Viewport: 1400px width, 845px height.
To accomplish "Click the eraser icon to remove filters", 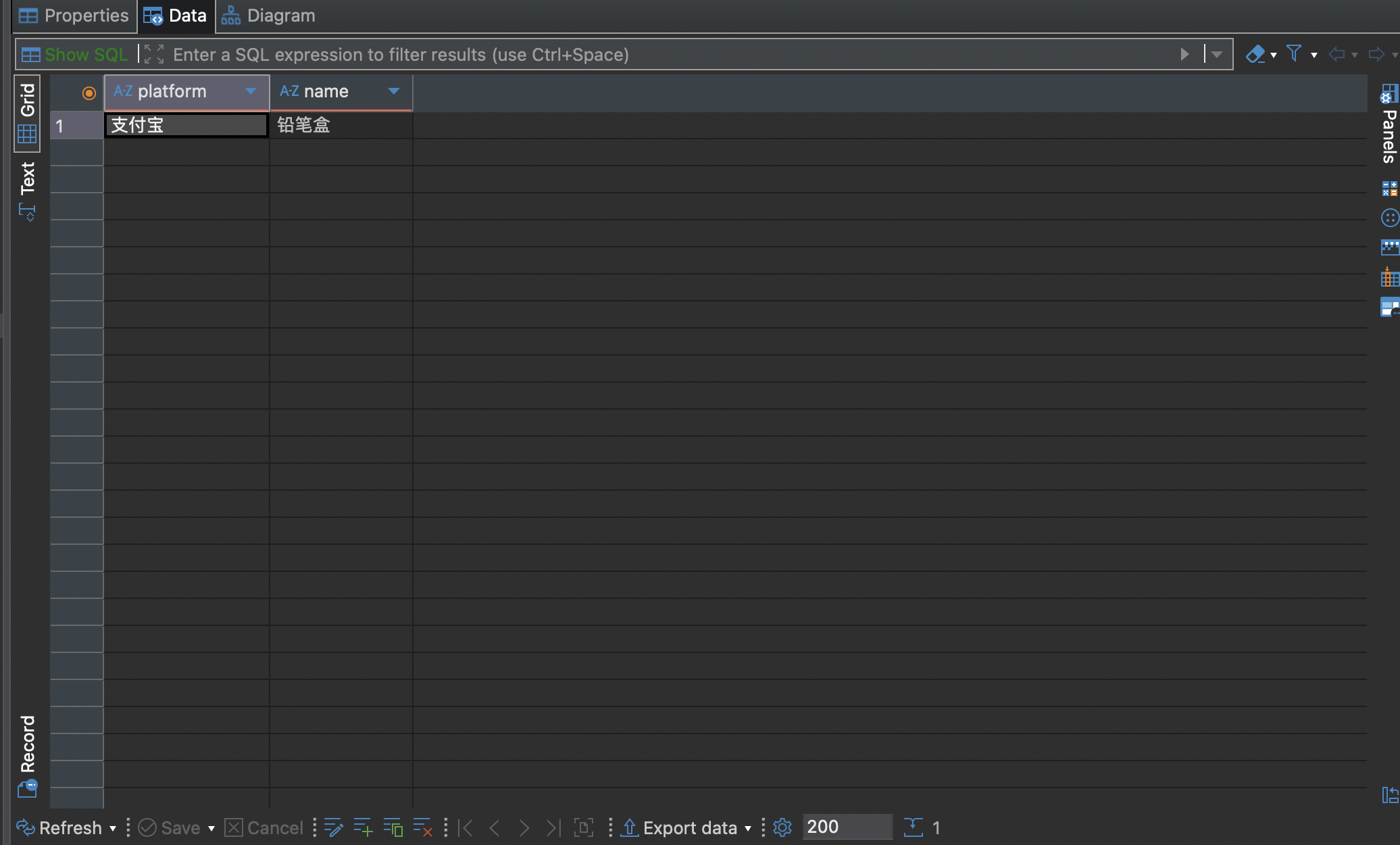I will [1255, 54].
